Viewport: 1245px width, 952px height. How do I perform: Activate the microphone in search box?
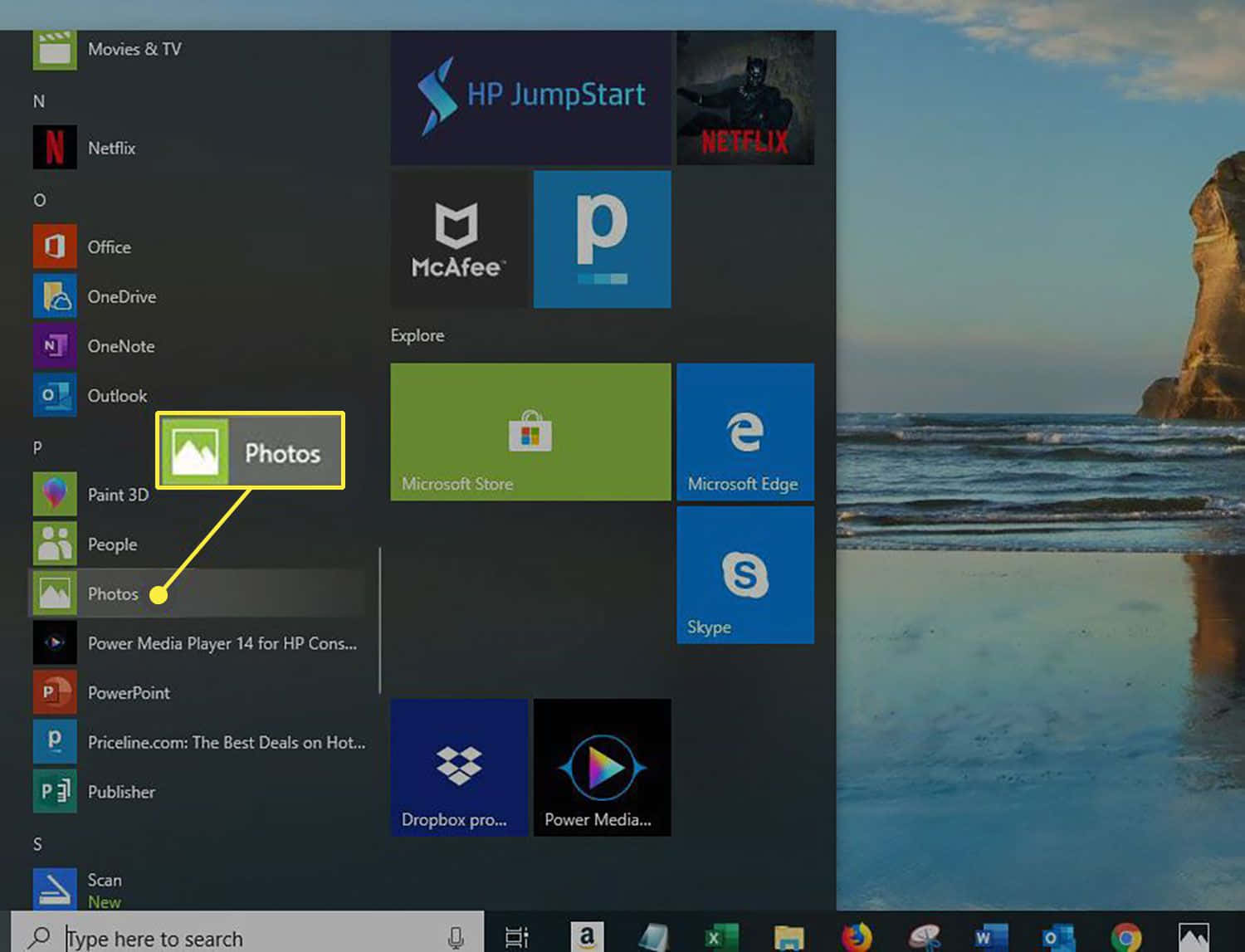tap(456, 938)
